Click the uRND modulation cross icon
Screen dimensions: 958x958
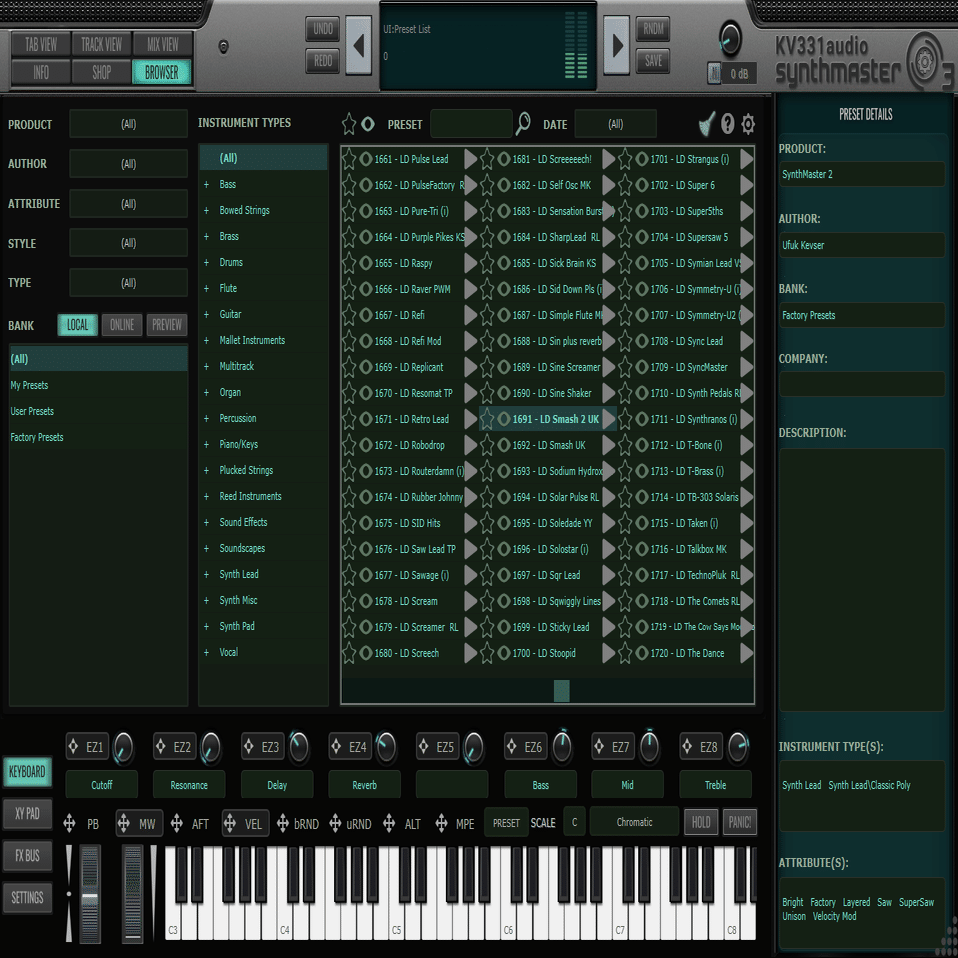click(x=335, y=824)
